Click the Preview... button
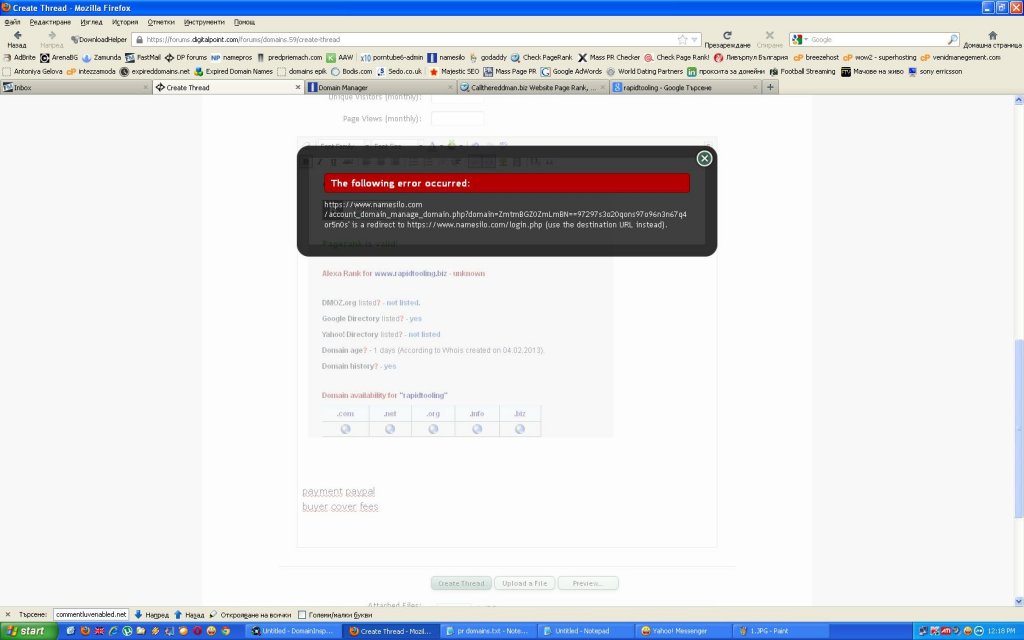 [588, 583]
